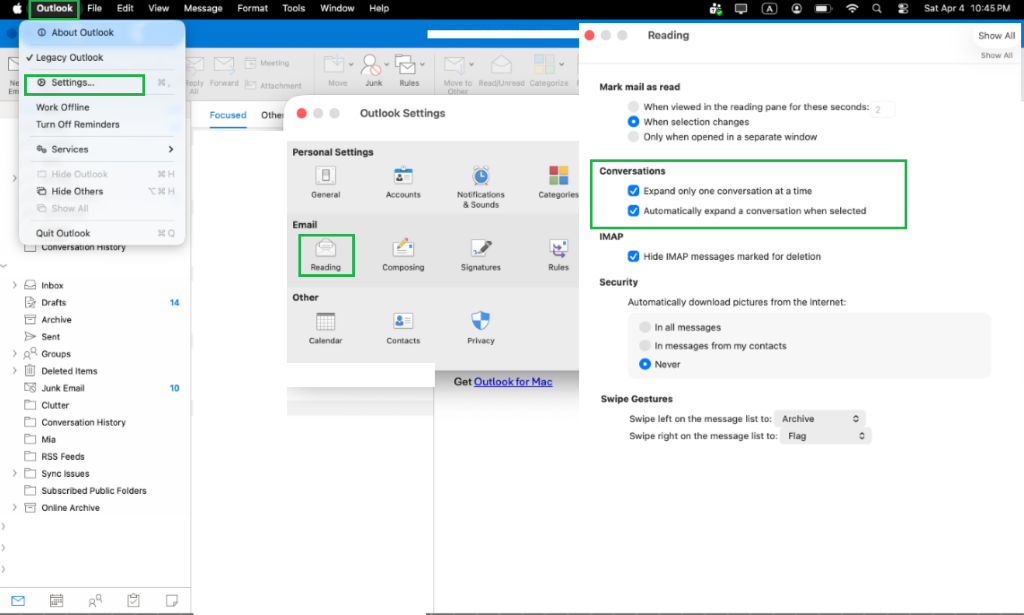1024x615 pixels.
Task: Open 'Swipe left' Archive dropdown
Action: pos(820,418)
